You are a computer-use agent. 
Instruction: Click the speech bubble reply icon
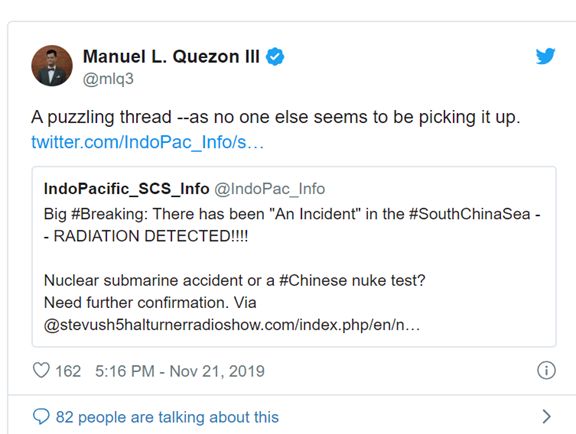tap(41, 417)
